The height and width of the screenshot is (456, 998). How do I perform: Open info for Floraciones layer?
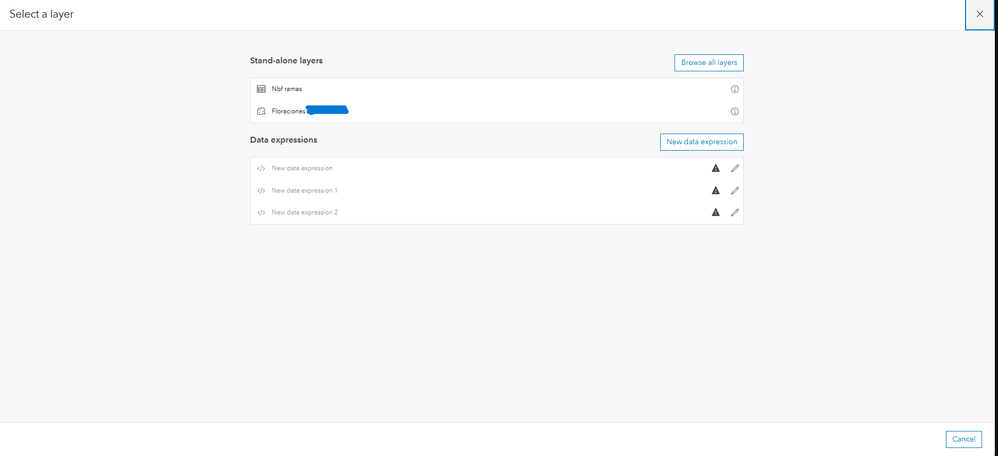pyautogui.click(x=734, y=111)
